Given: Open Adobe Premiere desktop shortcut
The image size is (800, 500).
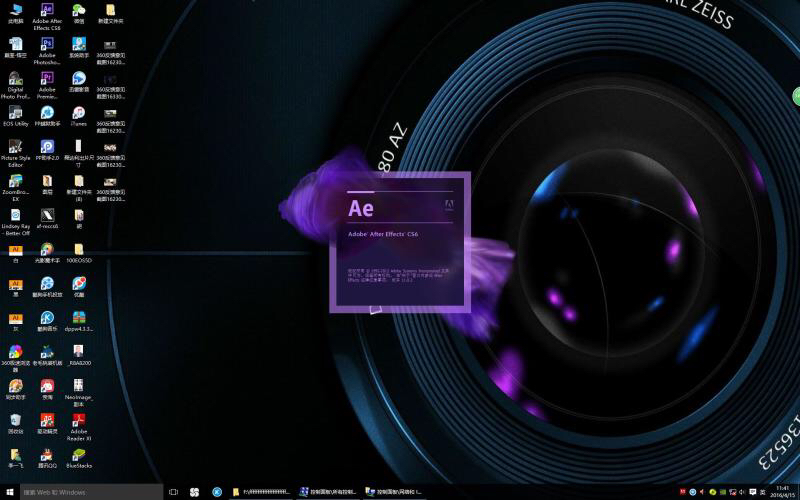Looking at the screenshot, I should click(47, 85).
